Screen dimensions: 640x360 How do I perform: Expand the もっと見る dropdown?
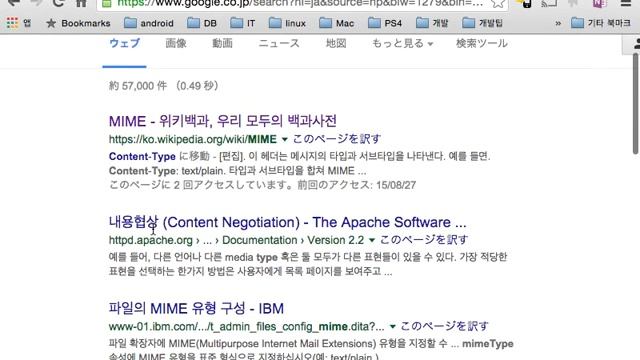(402, 43)
